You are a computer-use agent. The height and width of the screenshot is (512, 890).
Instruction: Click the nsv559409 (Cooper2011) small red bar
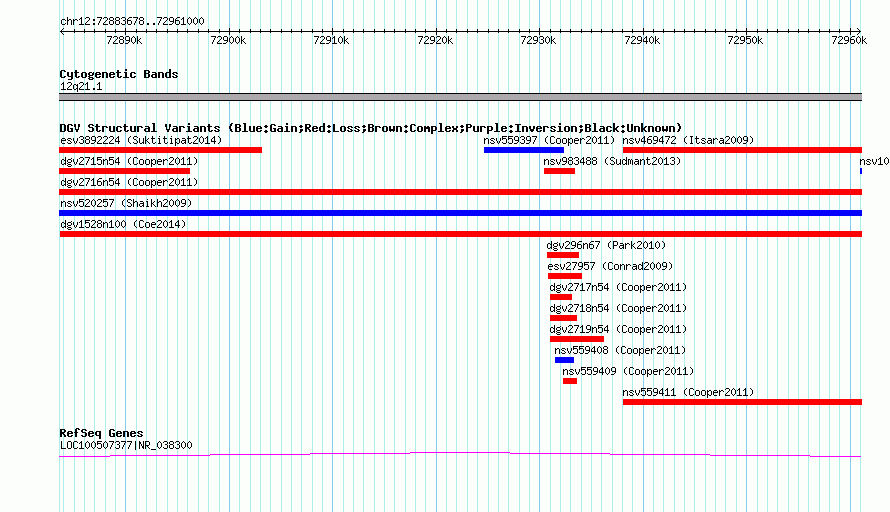[x=570, y=381]
